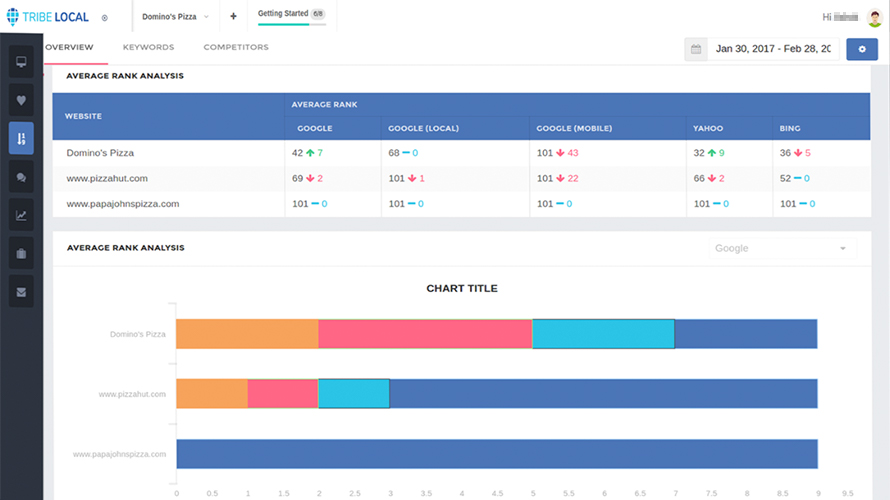
Task: Open the envelope mail sidebar icon
Action: [21, 292]
